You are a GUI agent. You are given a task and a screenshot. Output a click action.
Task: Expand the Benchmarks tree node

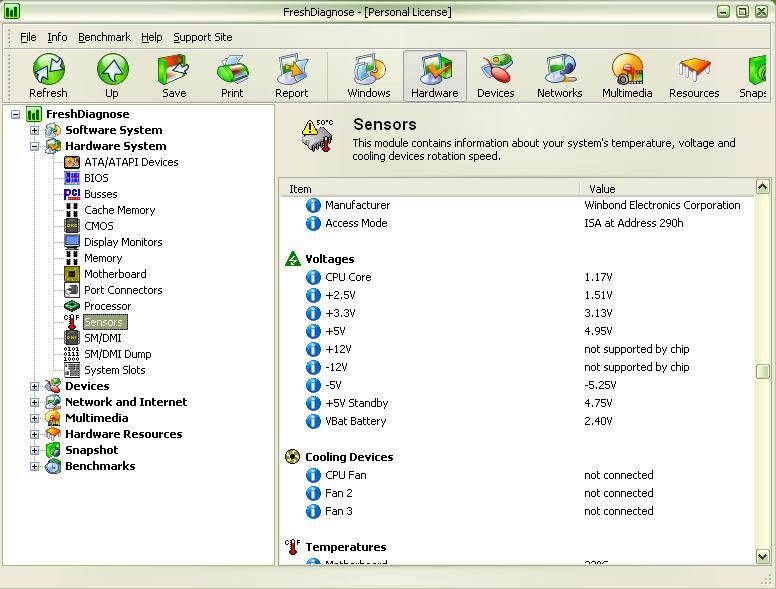(34, 466)
